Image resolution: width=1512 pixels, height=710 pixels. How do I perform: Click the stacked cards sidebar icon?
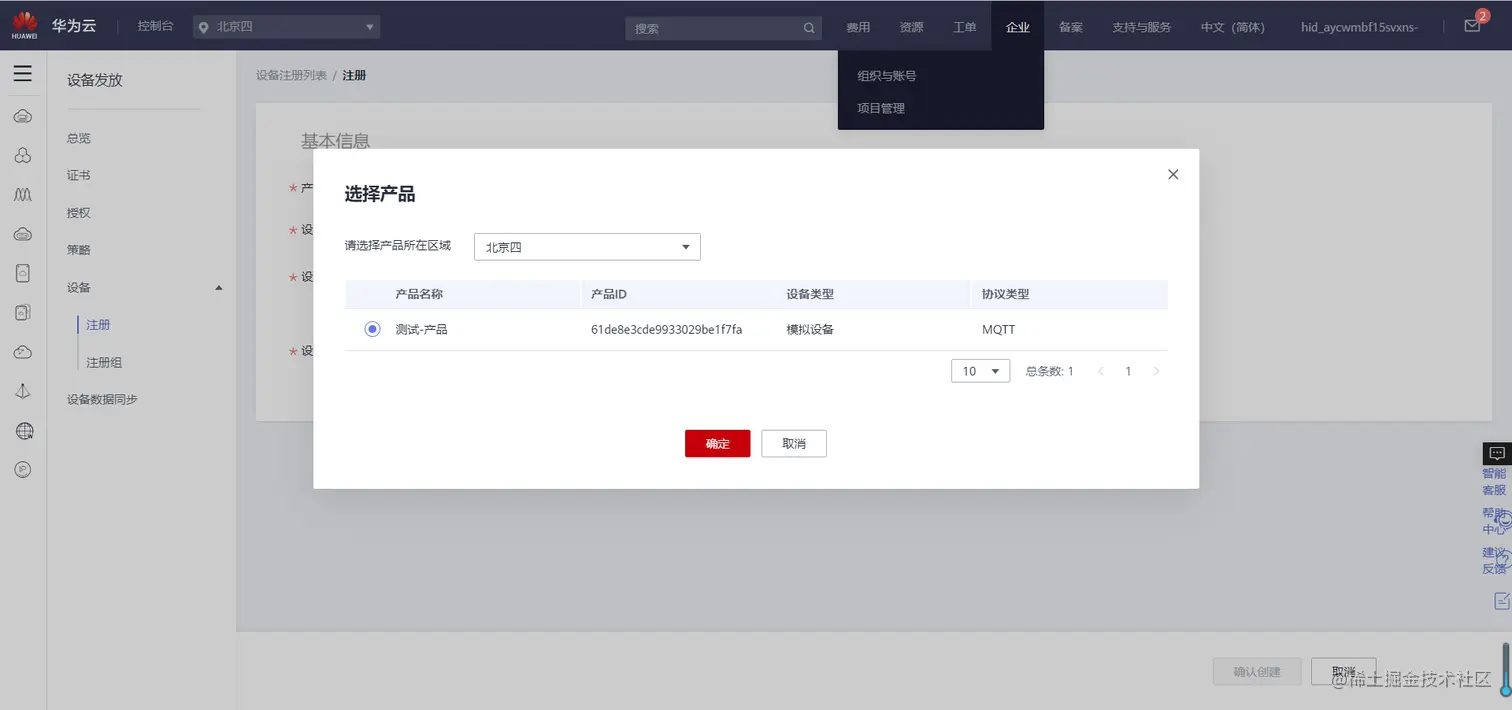coord(22,312)
